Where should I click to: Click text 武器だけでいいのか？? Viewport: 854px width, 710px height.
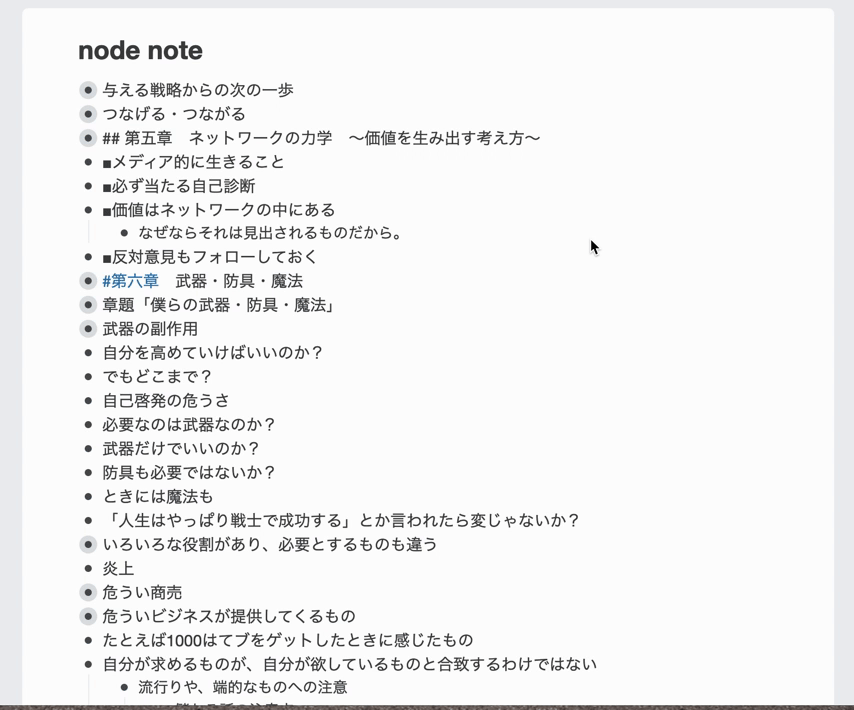pyautogui.click(x=181, y=449)
